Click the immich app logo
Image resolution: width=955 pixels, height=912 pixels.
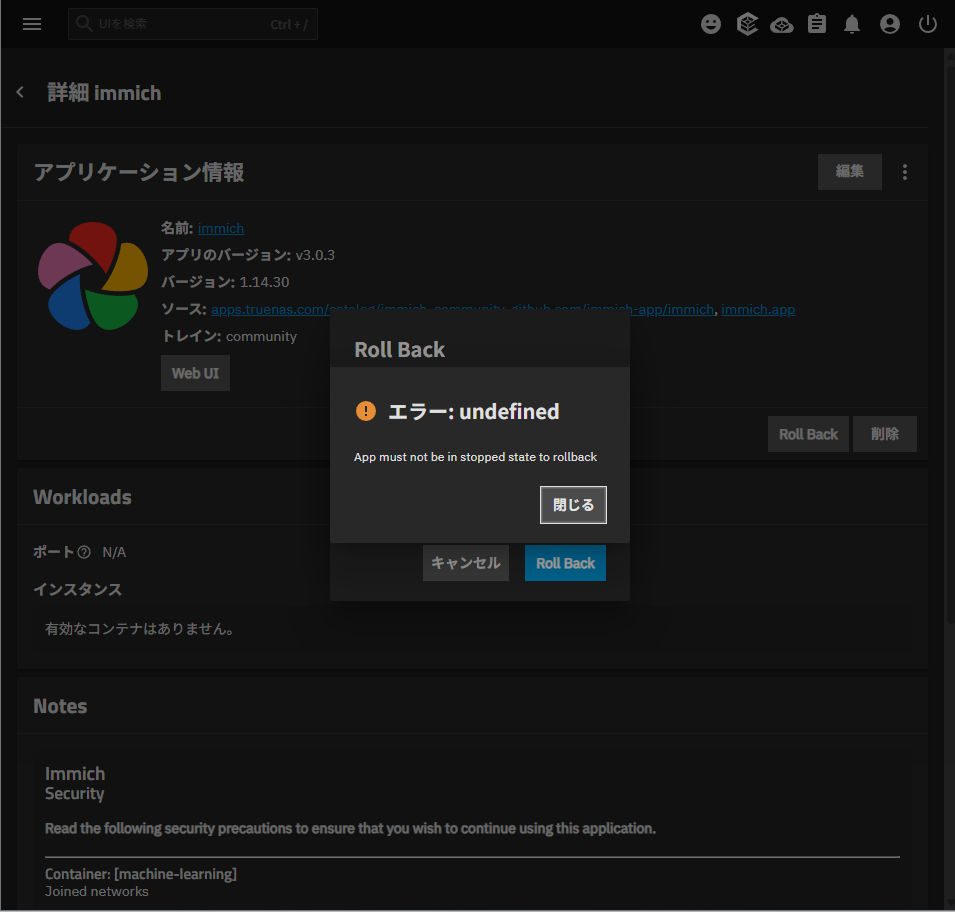pyautogui.click(x=93, y=275)
